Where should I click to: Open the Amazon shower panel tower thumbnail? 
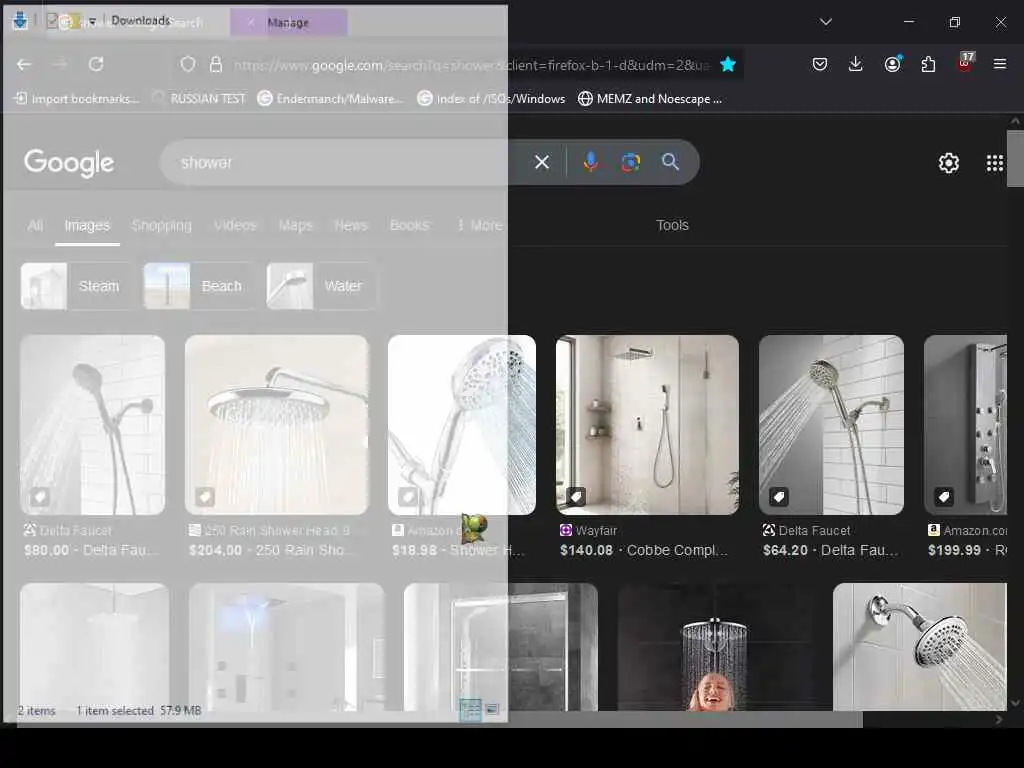click(965, 424)
